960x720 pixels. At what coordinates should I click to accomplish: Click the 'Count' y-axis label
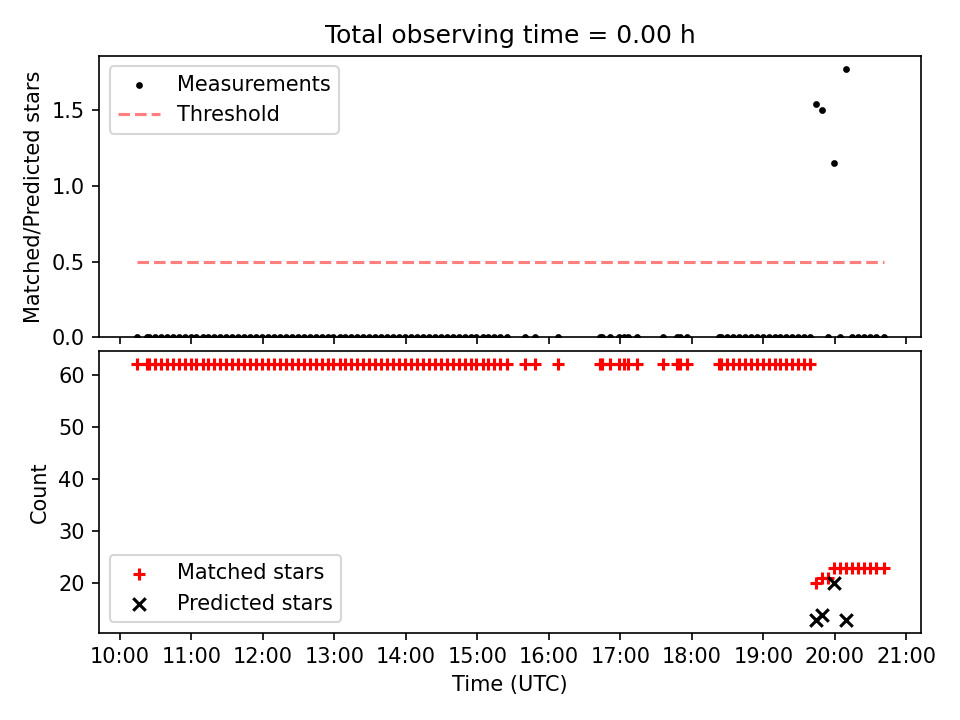(x=38, y=494)
